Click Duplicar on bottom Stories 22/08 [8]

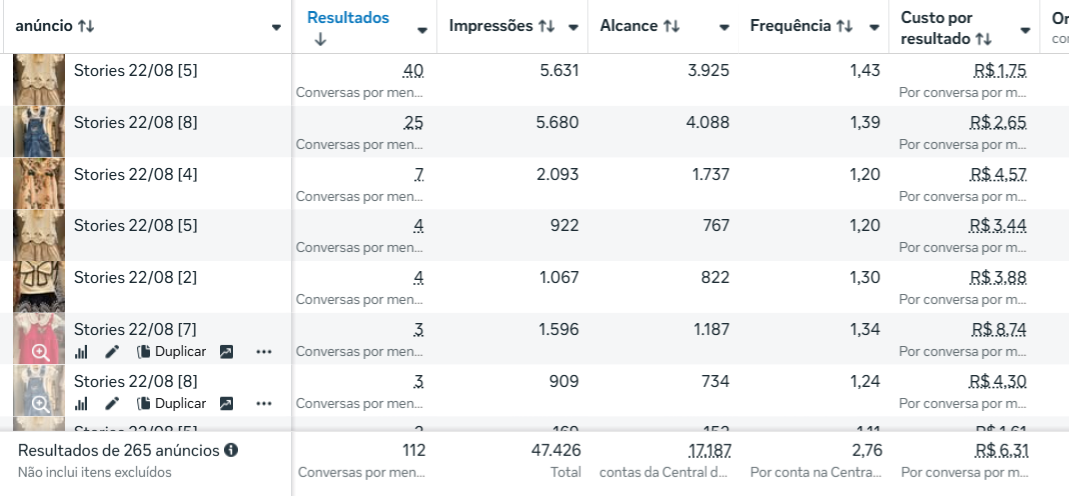(172, 404)
